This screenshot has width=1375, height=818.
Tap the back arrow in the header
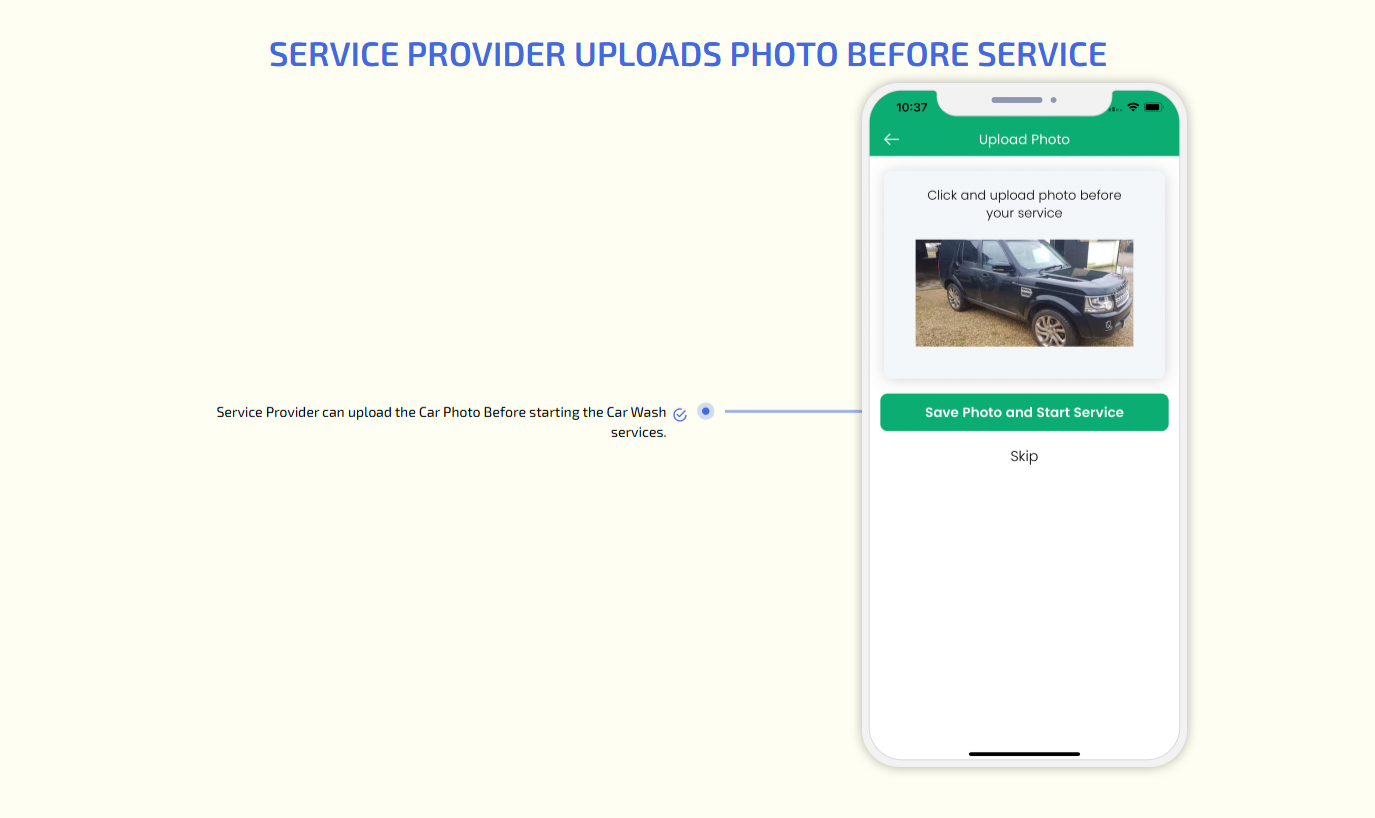[891, 139]
